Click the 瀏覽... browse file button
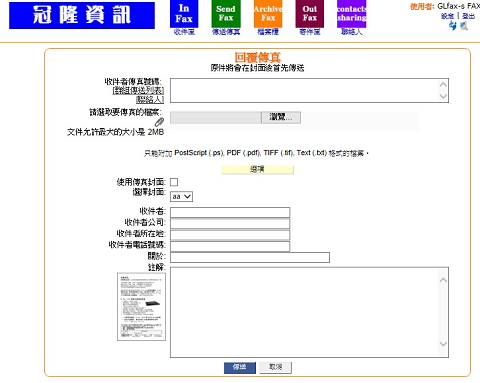Screen dimensions: 480x383 [281, 117]
